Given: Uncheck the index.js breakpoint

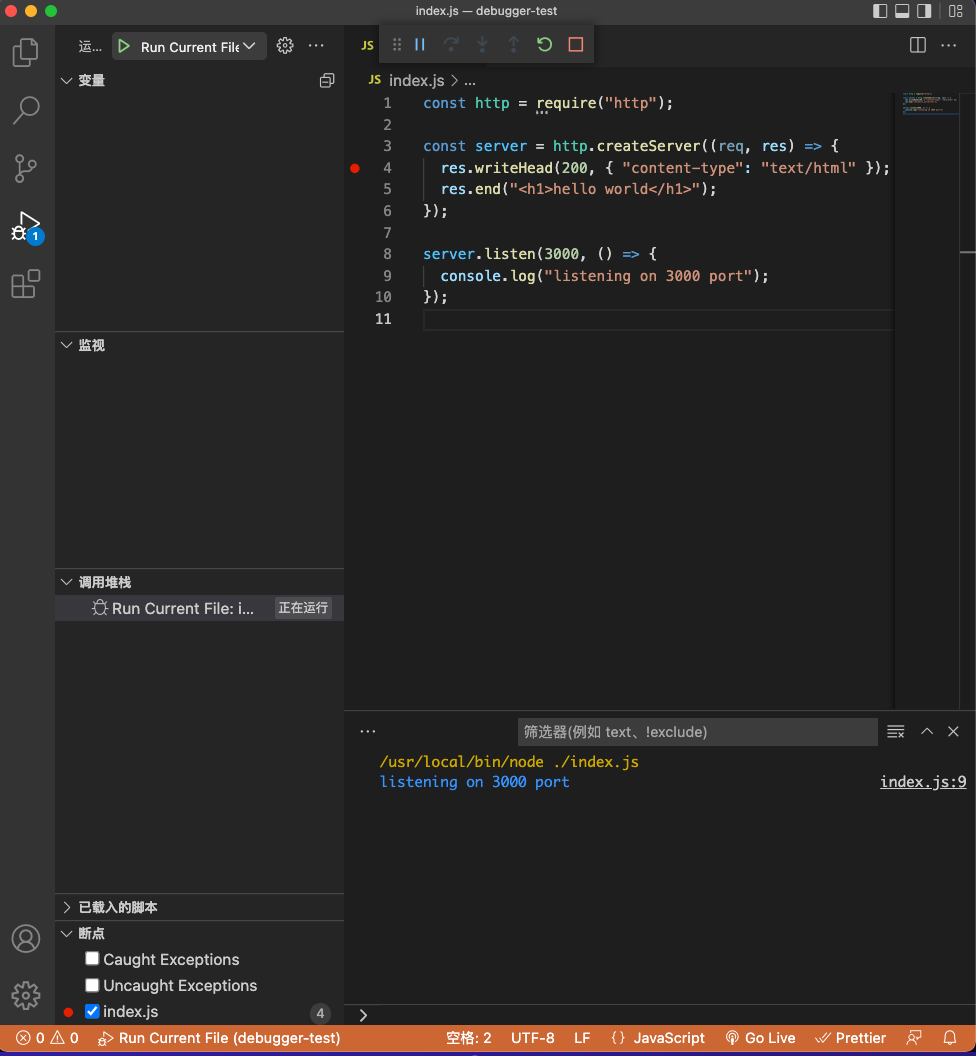Looking at the screenshot, I should [92, 1011].
